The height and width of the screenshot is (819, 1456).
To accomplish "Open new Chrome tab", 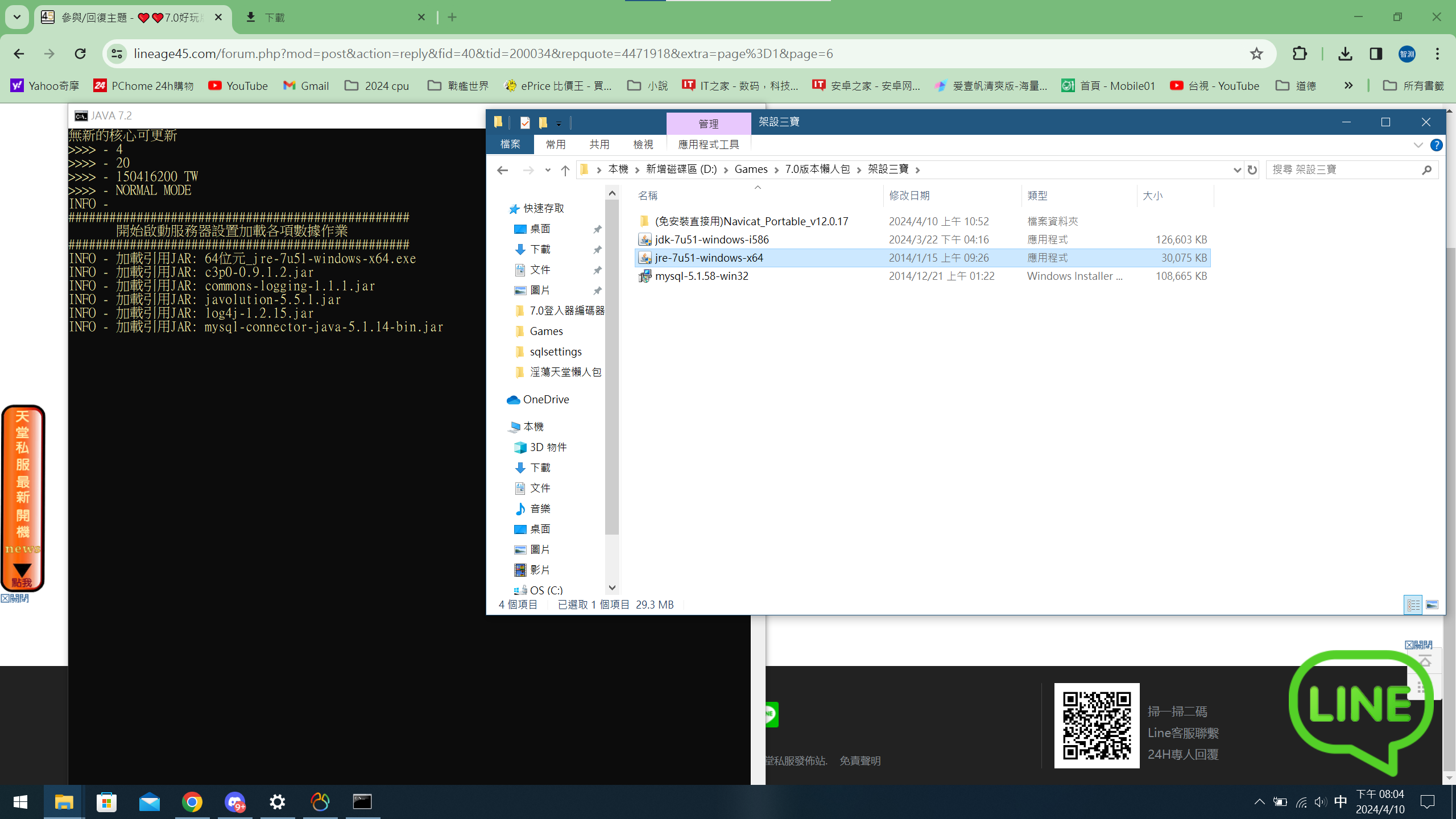I will pos(452,17).
